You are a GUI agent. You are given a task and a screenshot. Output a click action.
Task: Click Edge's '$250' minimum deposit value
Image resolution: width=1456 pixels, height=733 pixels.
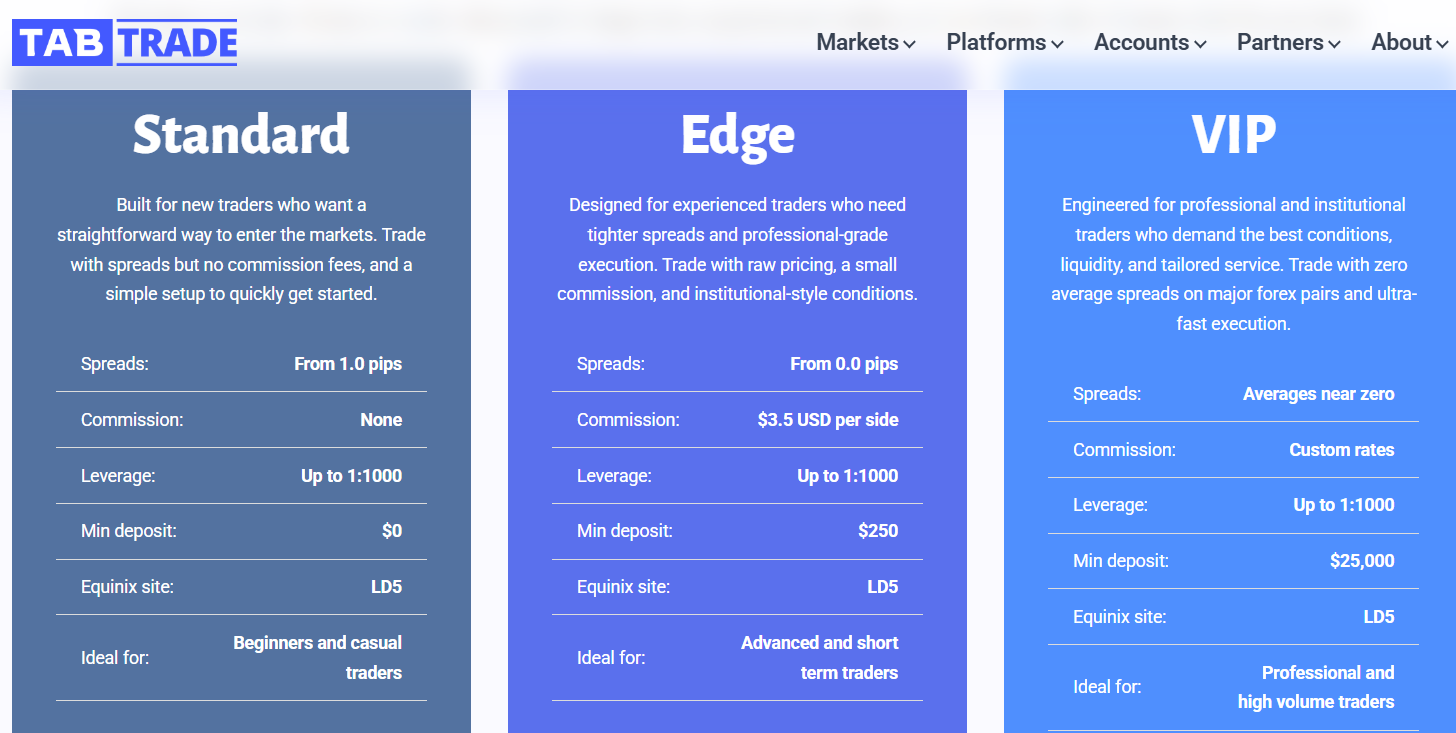878,531
